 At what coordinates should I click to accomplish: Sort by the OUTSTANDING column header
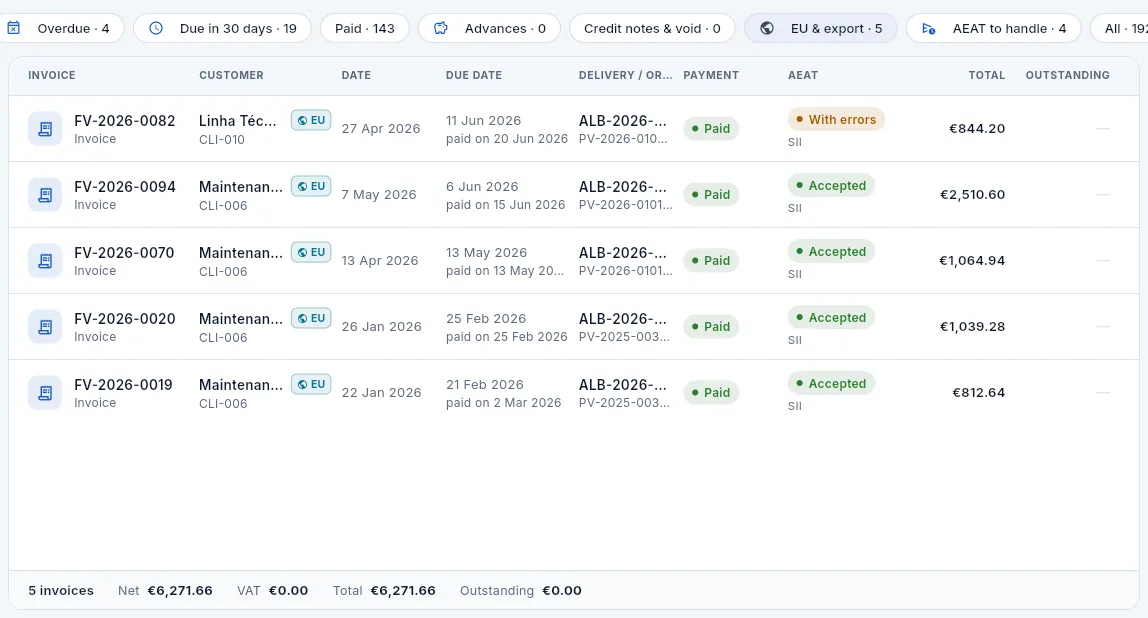point(1067,75)
